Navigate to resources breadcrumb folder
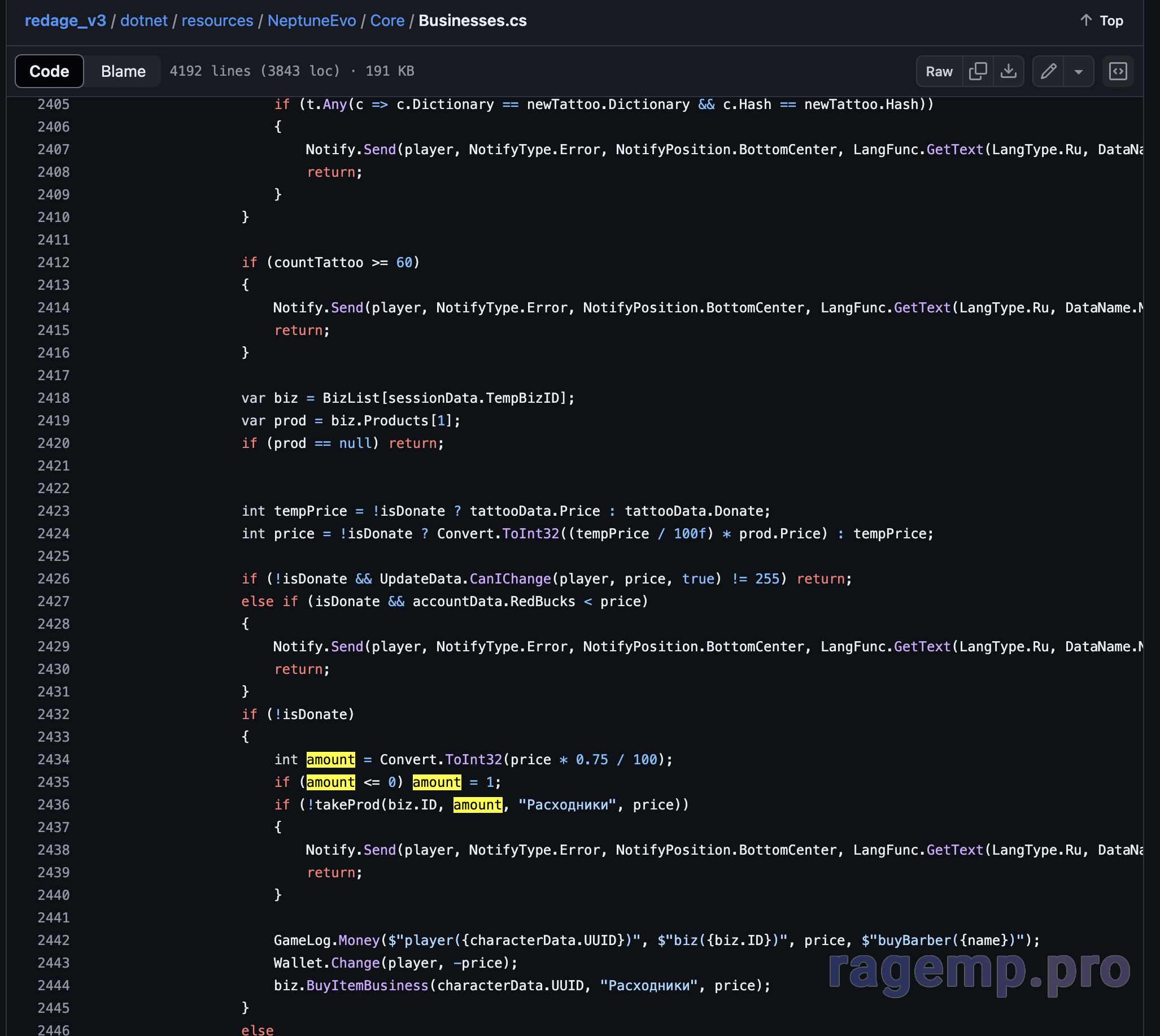This screenshot has height=1036, width=1160. [217, 20]
